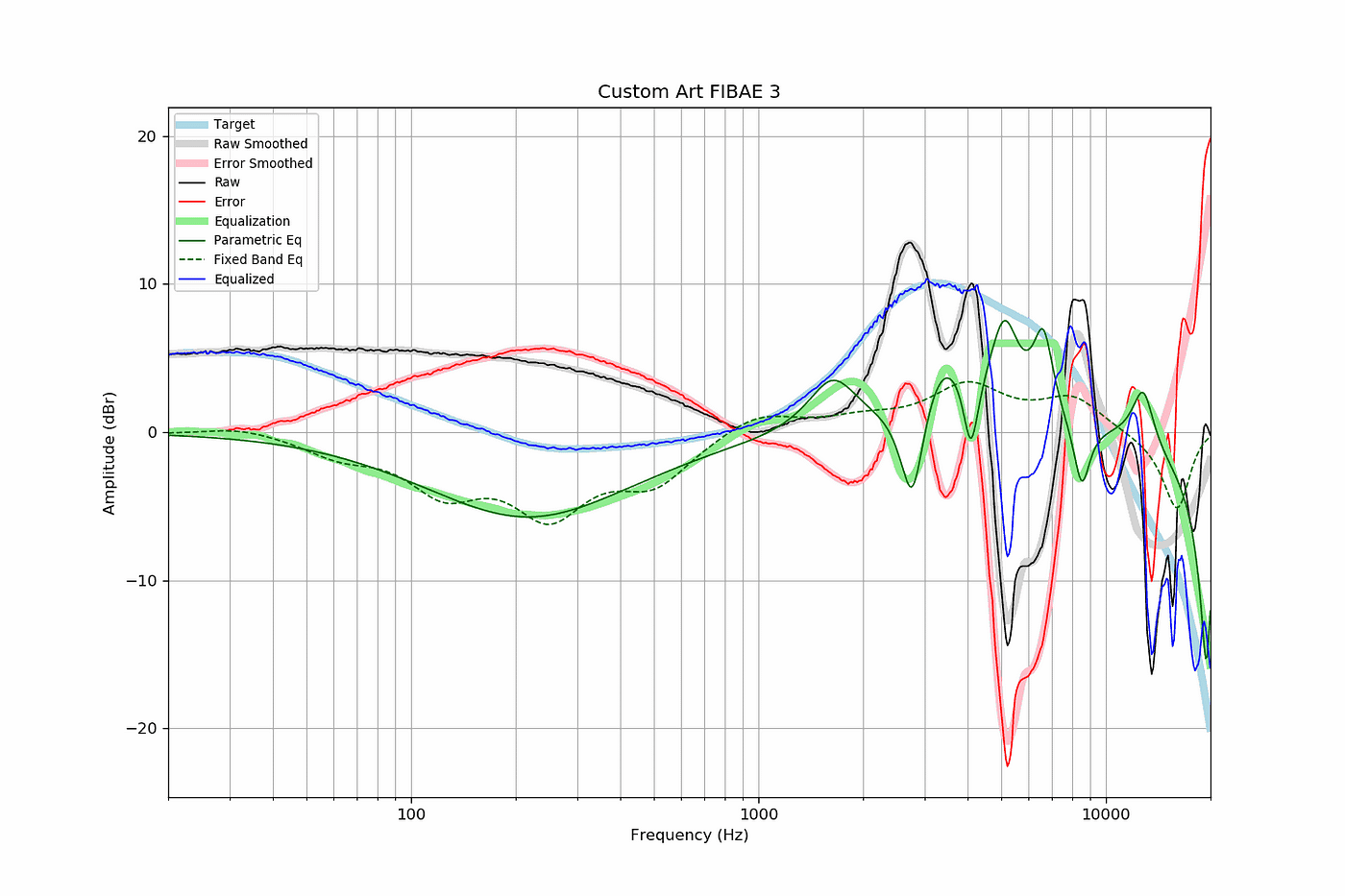1345x896 pixels.
Task: Click the 'Raw Smoothed' legend label
Action: click(x=260, y=144)
